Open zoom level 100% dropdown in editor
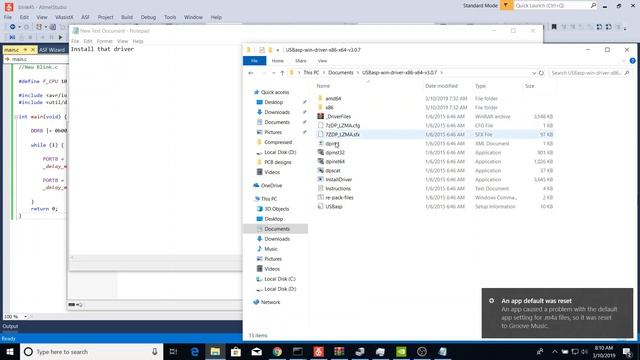Viewport: 640px width, 360px height. 25,316
